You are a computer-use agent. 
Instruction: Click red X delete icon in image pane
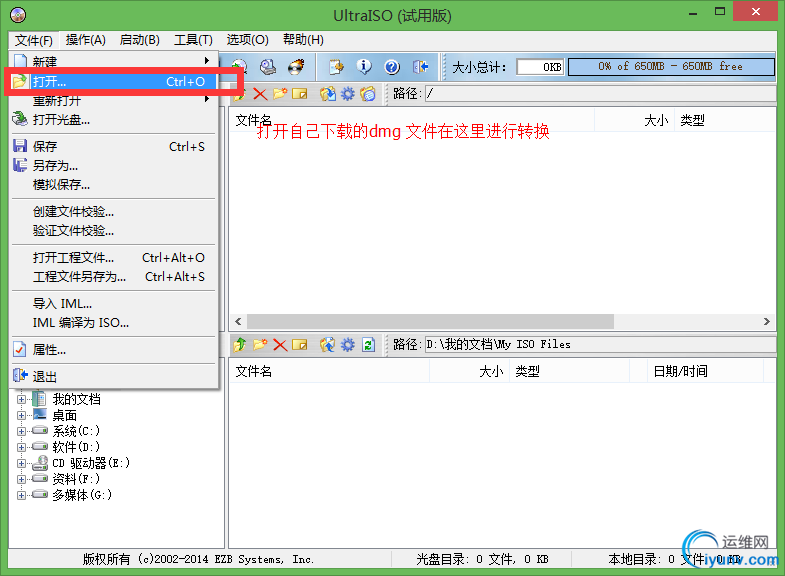[260, 94]
